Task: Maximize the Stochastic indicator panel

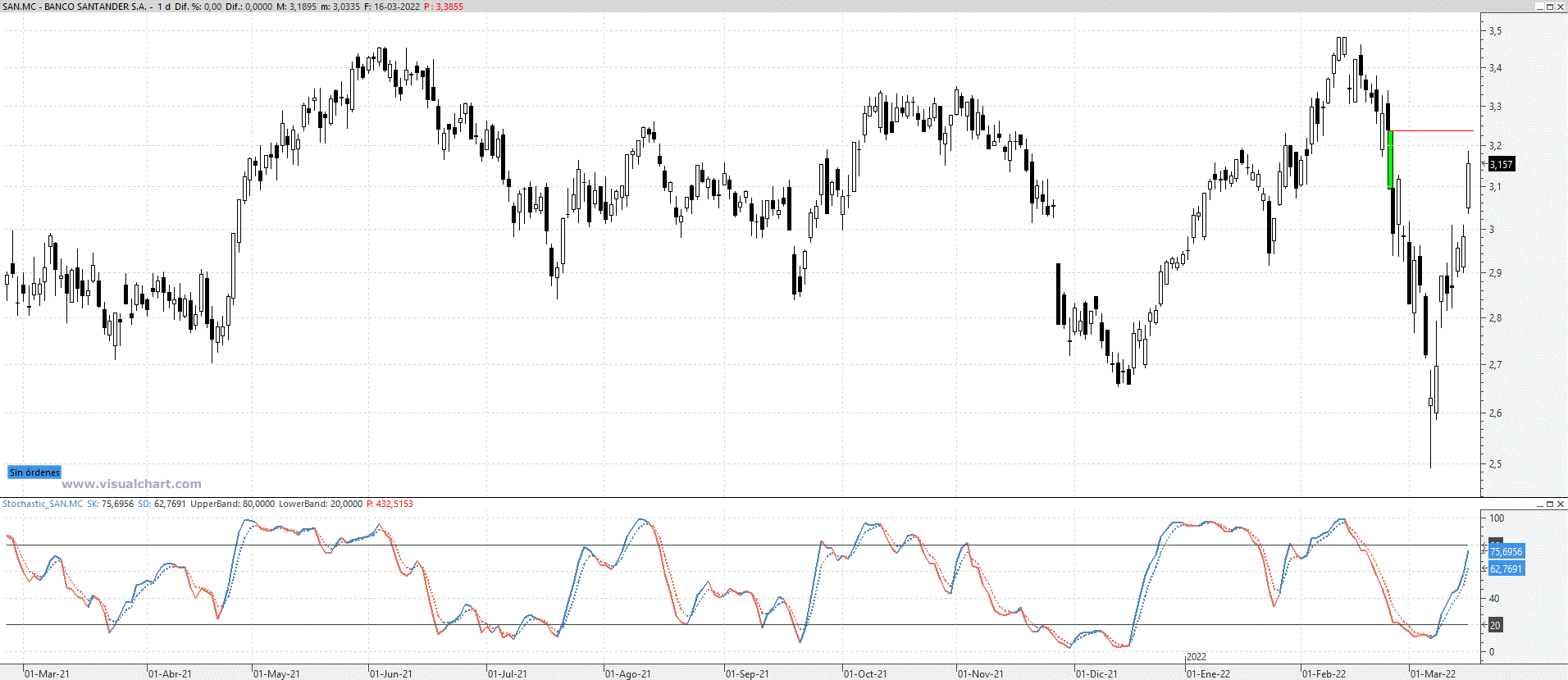Action: pyautogui.click(x=1550, y=504)
